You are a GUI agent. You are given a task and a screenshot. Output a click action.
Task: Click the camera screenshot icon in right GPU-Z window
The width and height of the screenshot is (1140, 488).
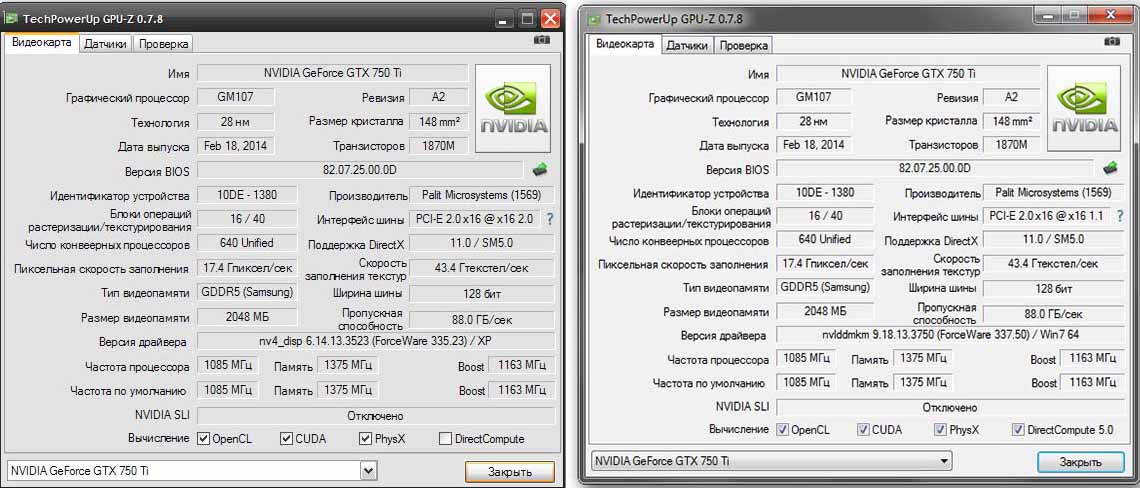1112,41
